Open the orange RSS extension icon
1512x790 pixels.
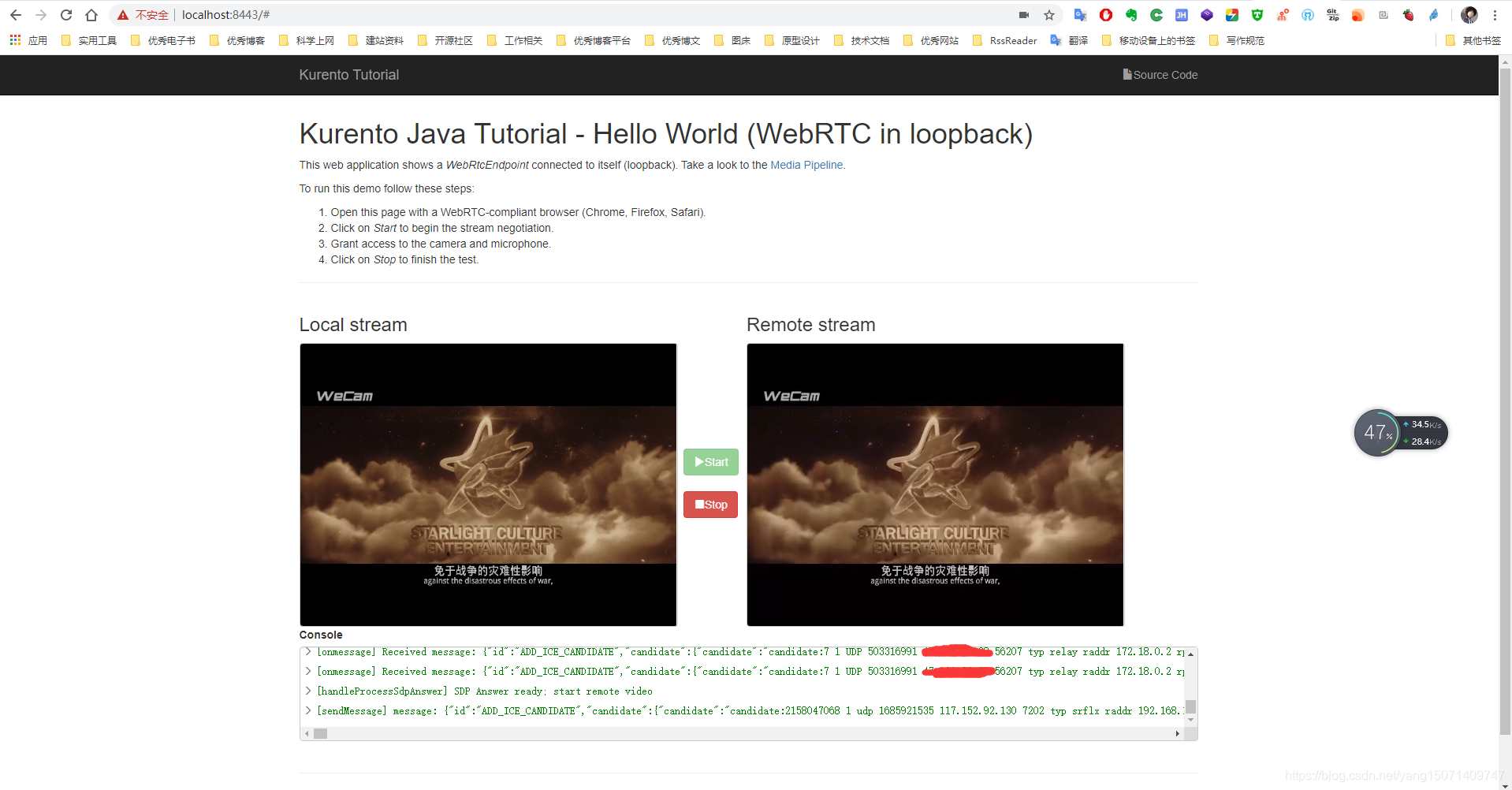1358,15
